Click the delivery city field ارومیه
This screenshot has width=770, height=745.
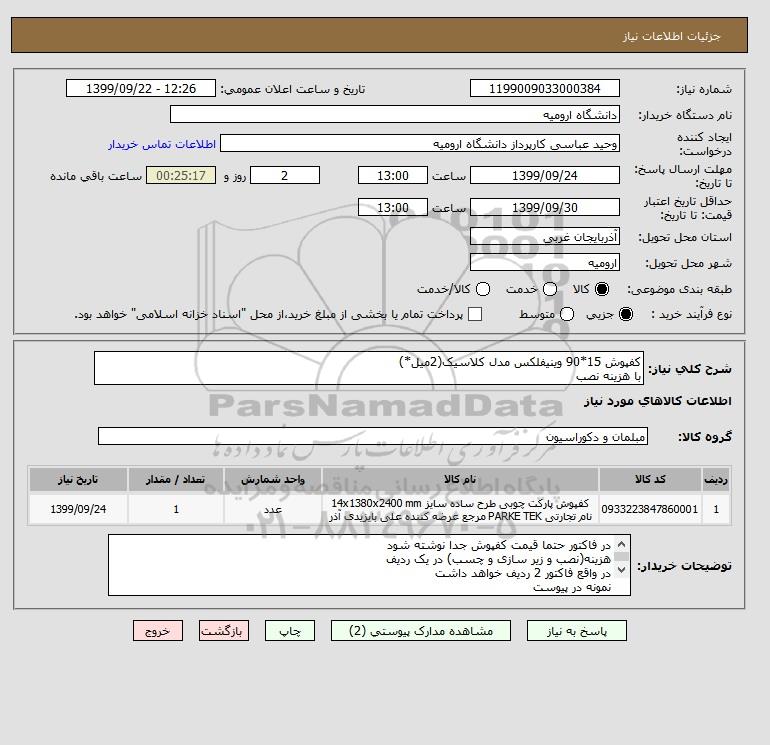pos(545,262)
